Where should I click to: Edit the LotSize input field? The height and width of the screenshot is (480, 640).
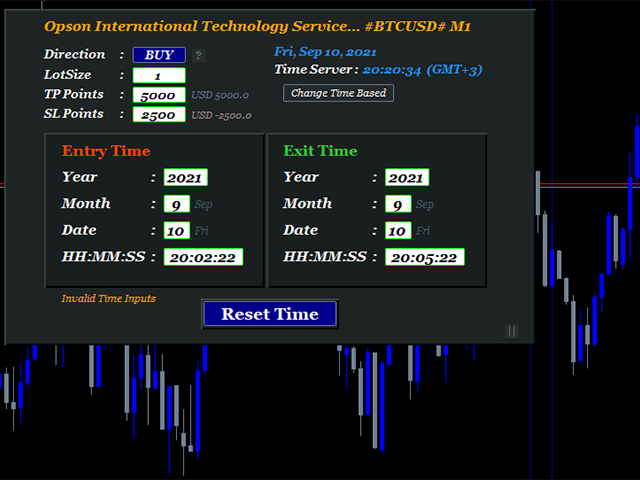[x=159, y=76]
